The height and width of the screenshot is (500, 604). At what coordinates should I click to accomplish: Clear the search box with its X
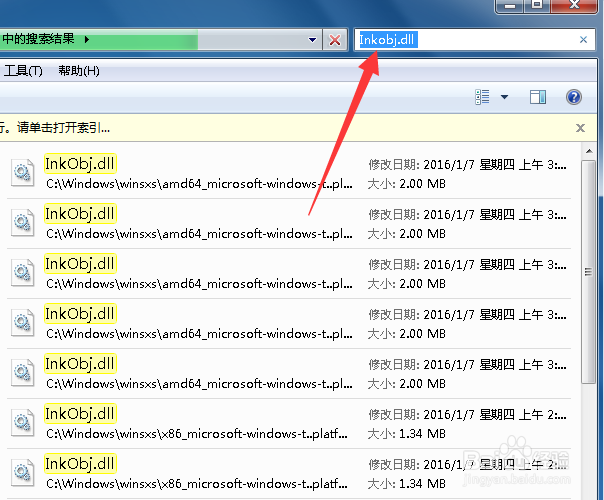(x=583, y=40)
